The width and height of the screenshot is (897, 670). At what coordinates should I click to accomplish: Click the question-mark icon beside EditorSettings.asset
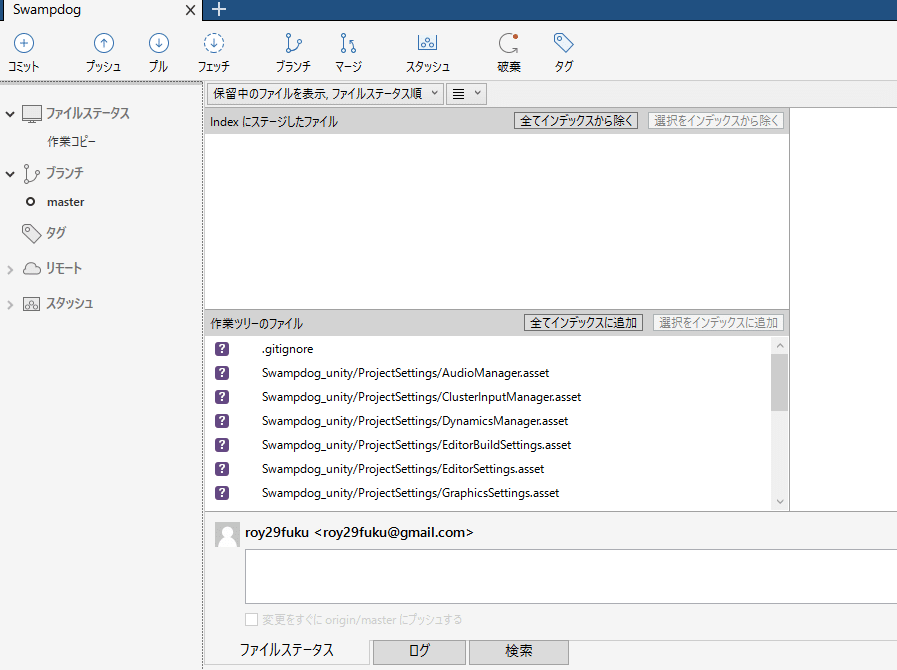point(222,469)
